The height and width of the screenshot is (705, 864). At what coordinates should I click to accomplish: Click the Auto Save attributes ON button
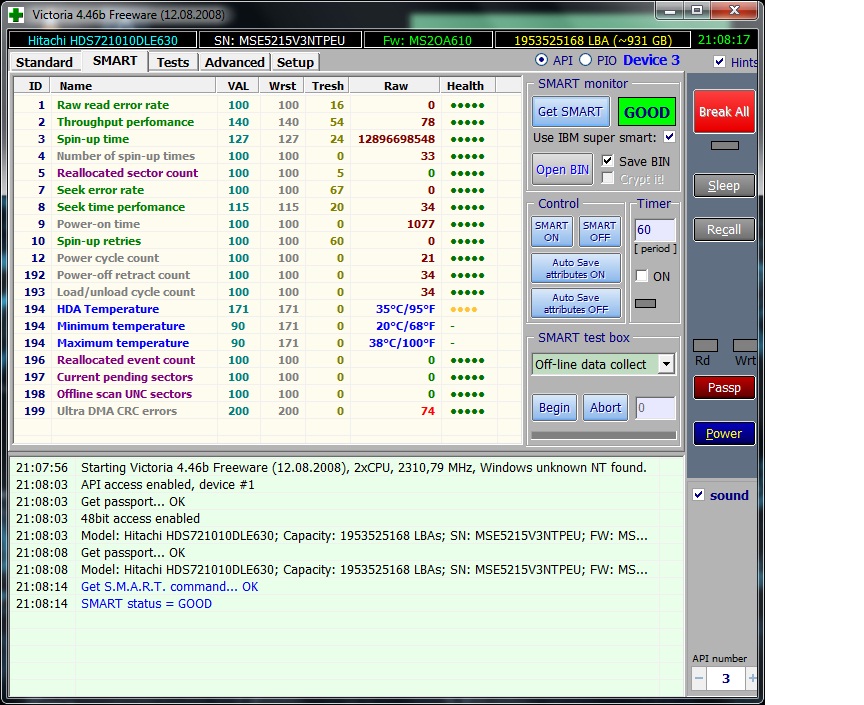(x=575, y=269)
